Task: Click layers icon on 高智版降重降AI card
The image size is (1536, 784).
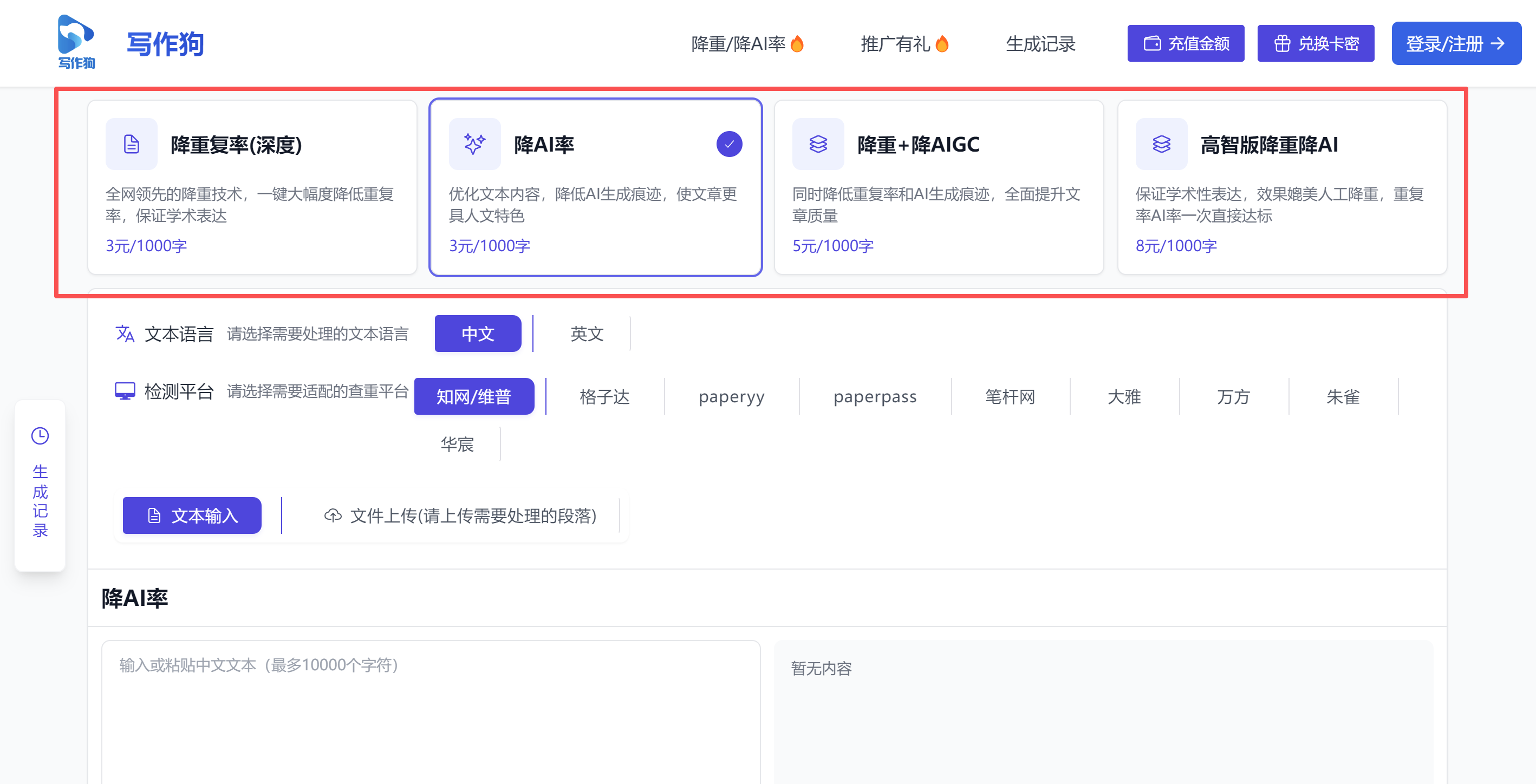Action: coord(1162,143)
